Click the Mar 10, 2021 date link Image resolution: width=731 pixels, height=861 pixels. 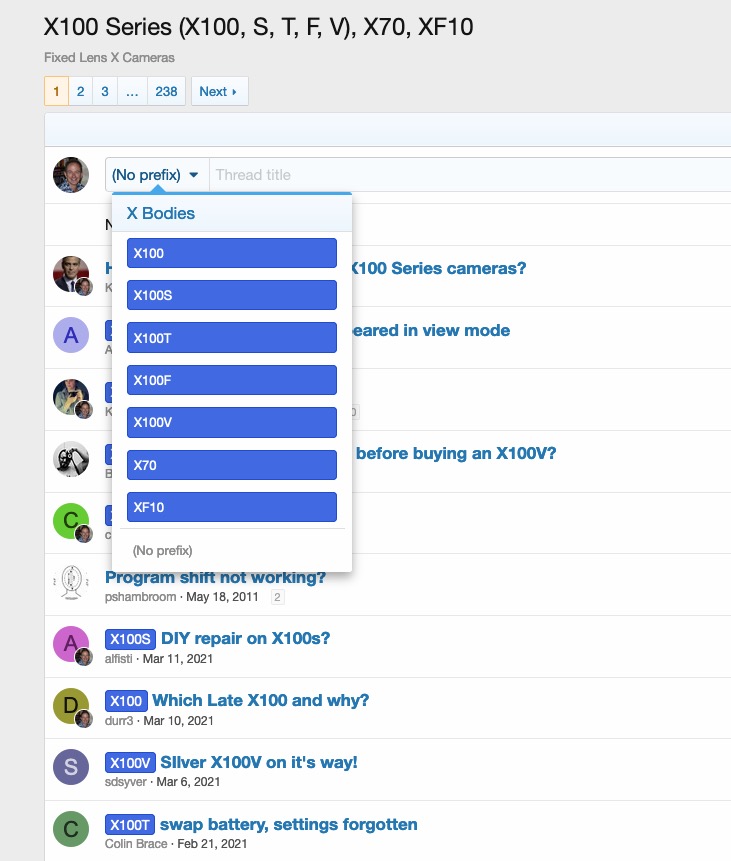click(x=178, y=720)
